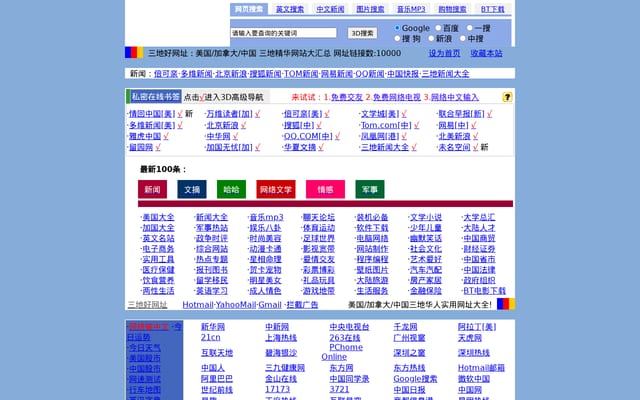Click the 拦截广告 link
This screenshot has height=400, width=640.
(x=302, y=304)
